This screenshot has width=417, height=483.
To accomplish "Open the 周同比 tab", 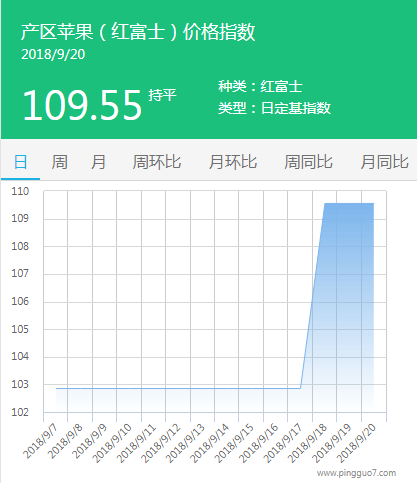I will (x=308, y=162).
